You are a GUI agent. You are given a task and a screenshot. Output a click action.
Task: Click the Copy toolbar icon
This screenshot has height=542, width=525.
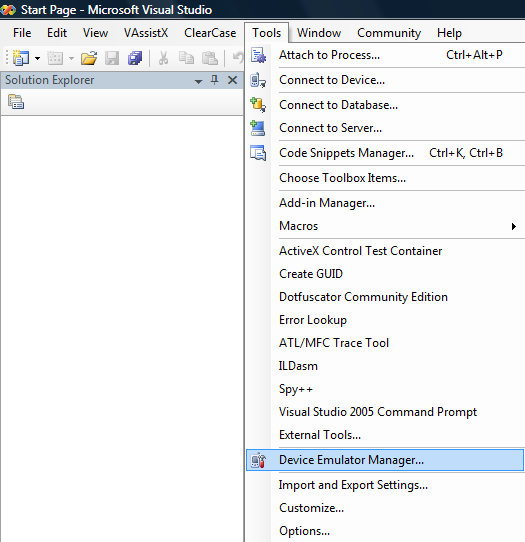[186, 58]
